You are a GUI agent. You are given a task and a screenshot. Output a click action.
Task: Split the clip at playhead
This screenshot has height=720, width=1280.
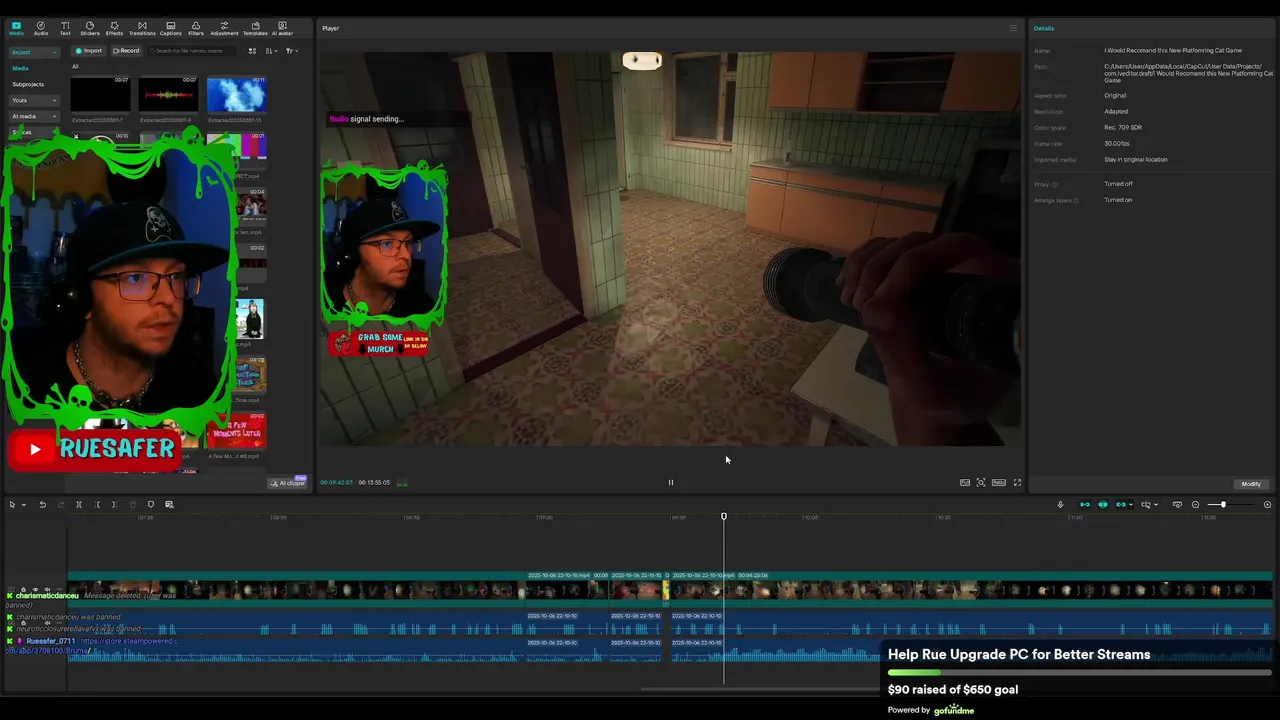point(79,505)
